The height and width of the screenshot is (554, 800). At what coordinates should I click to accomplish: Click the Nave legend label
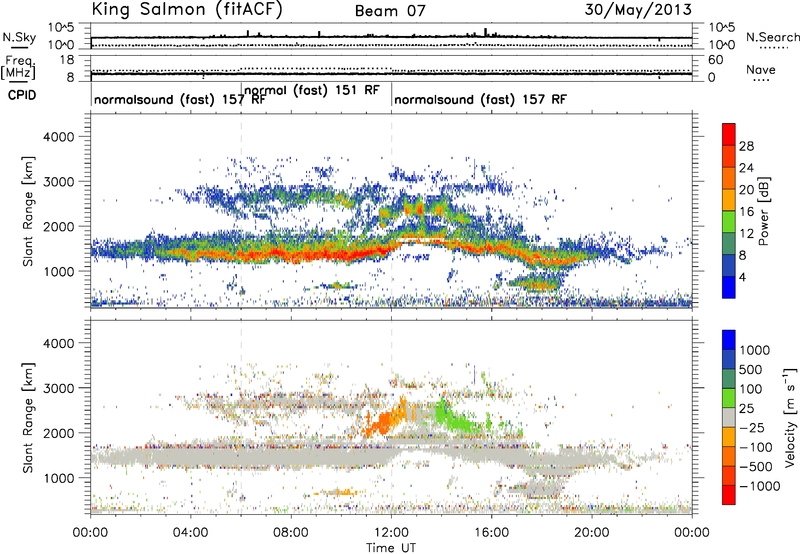(761, 70)
